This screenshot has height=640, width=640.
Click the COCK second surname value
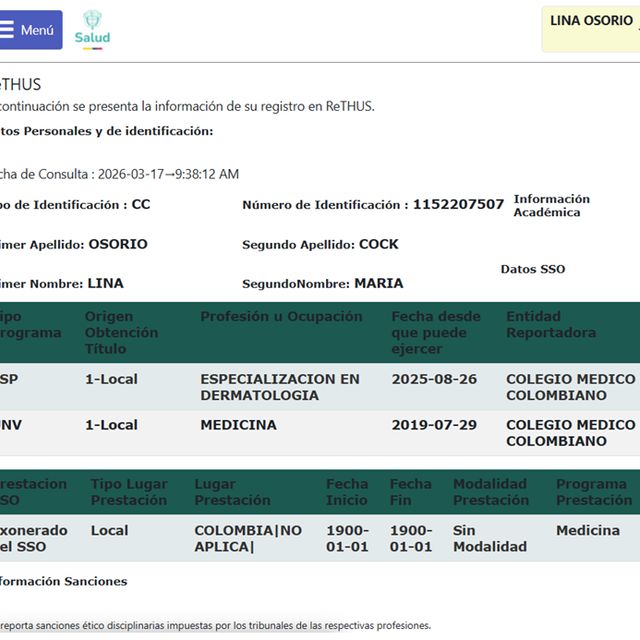[x=378, y=244]
